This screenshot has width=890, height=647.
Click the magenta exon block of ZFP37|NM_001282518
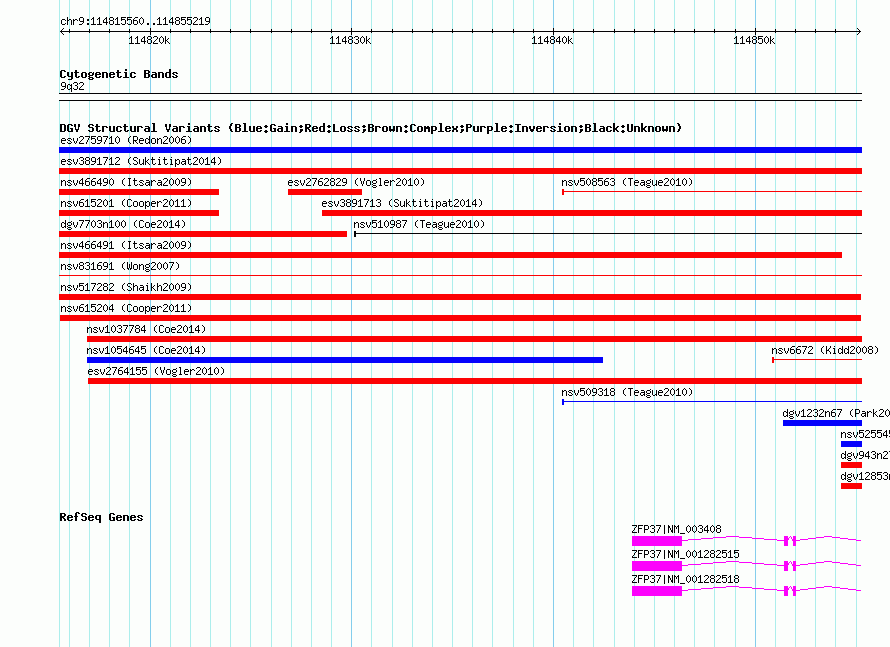coord(657,591)
